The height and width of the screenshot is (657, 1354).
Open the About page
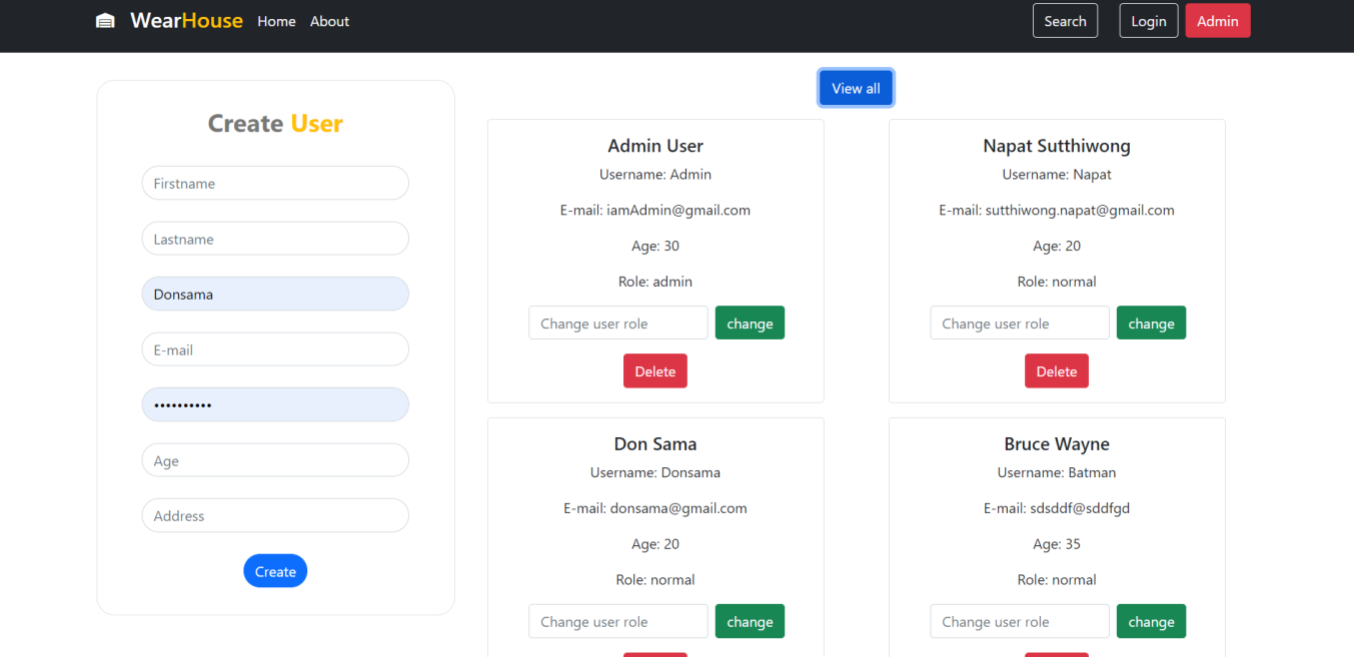coord(329,20)
